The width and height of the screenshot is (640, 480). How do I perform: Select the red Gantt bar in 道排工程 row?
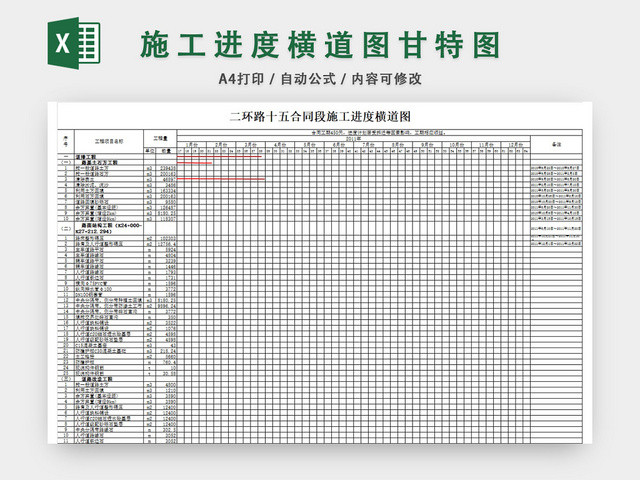click(x=220, y=156)
